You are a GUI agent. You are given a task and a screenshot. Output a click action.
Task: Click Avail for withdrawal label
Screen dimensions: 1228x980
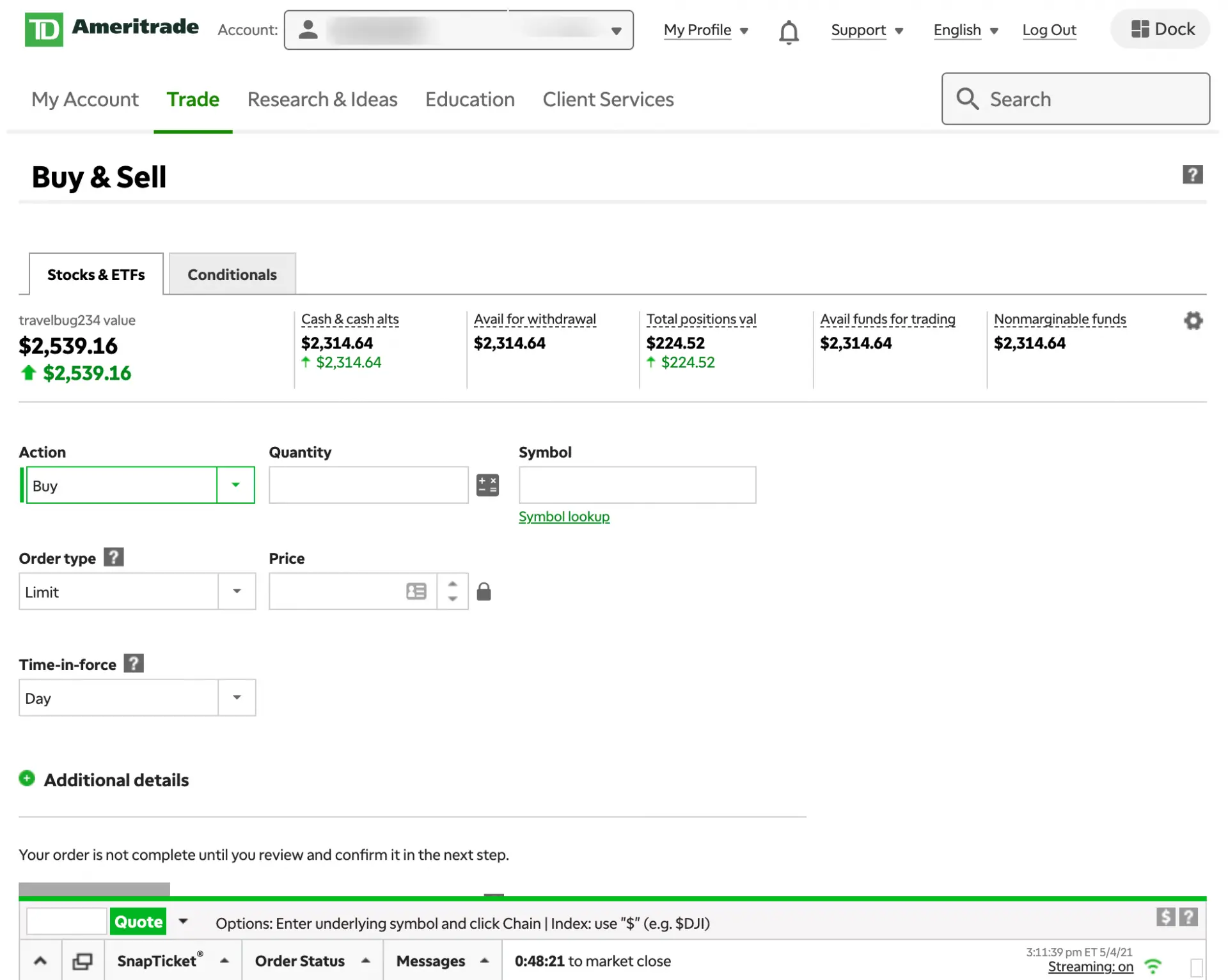click(535, 319)
